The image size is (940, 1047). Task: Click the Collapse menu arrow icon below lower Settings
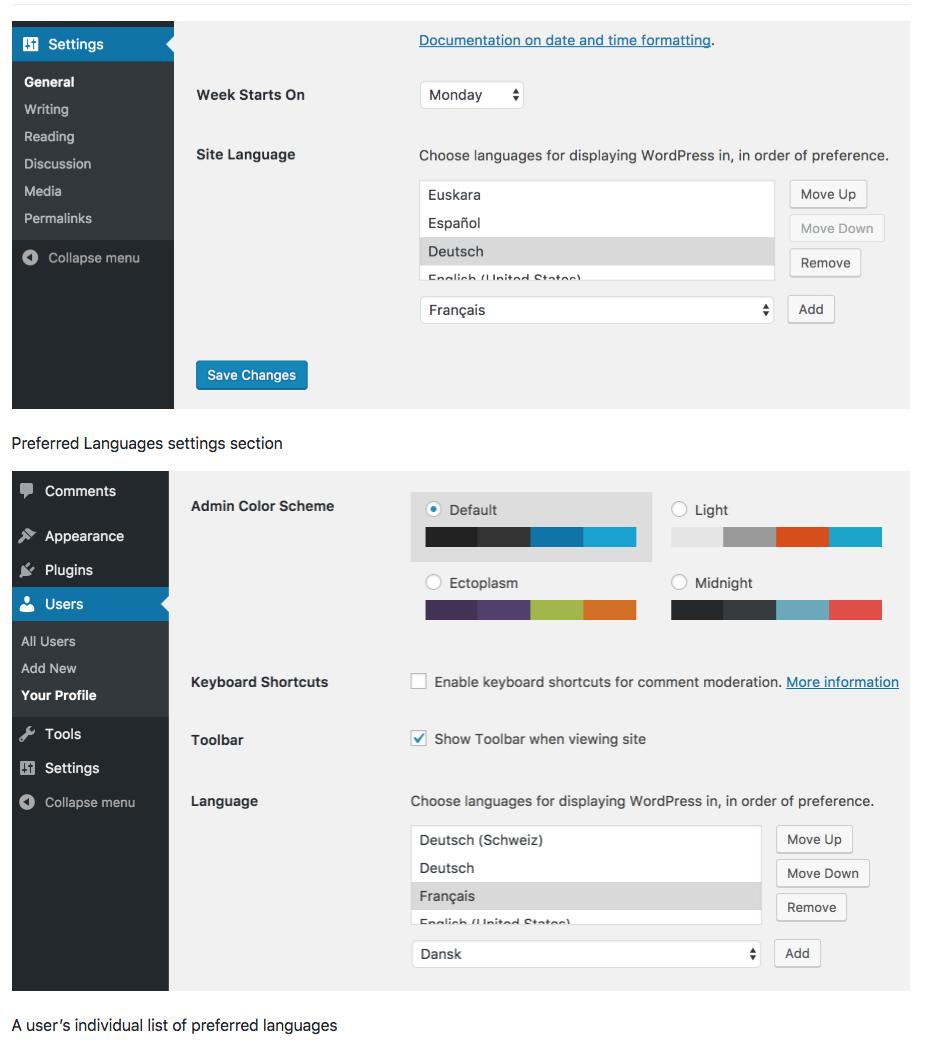coord(27,802)
